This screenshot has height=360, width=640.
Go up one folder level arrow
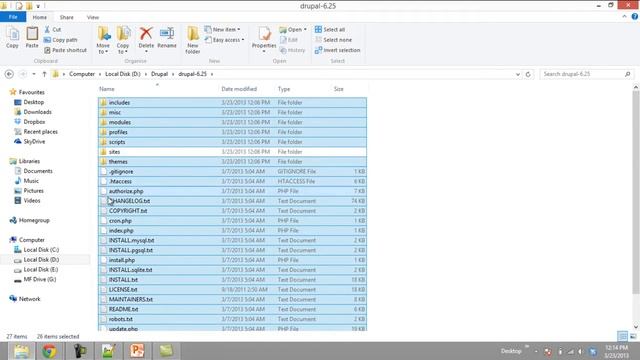click(x=44, y=74)
